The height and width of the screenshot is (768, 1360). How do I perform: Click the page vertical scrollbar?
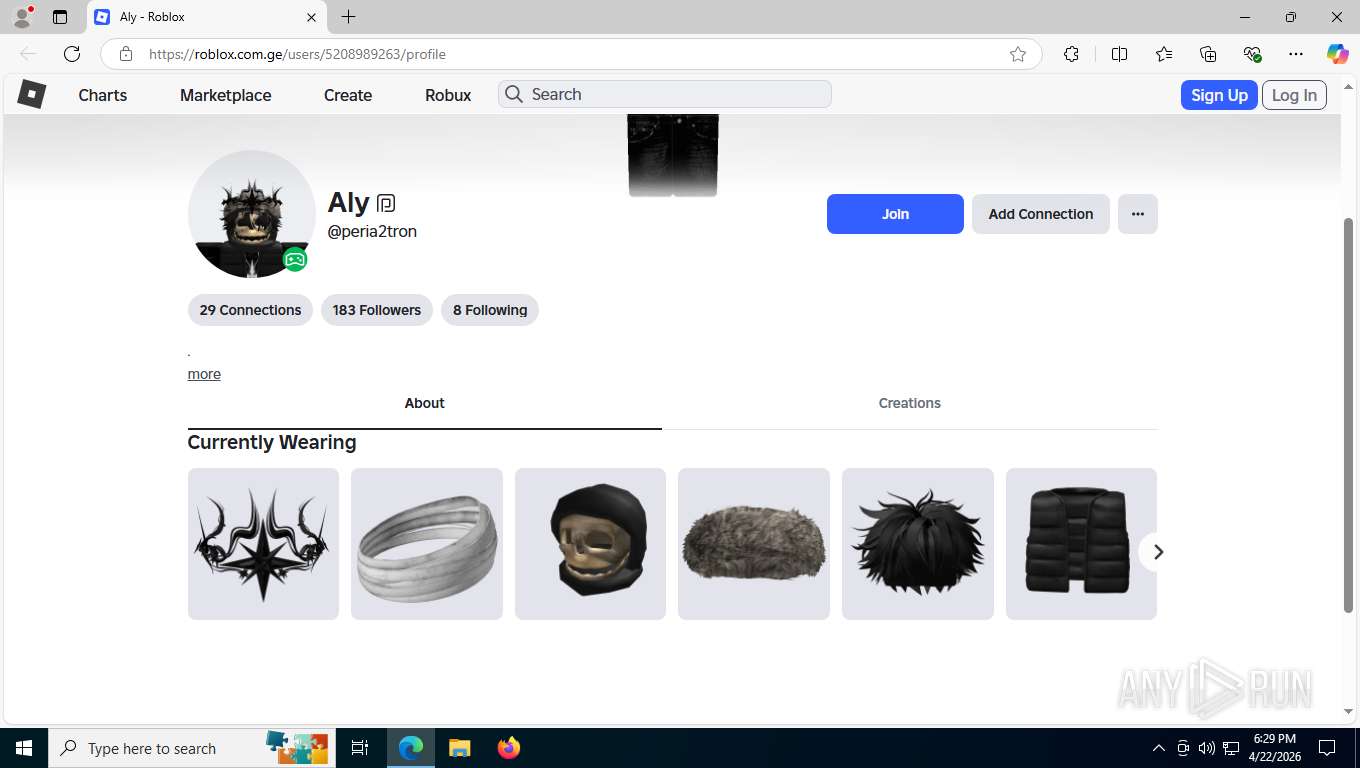point(1348,414)
